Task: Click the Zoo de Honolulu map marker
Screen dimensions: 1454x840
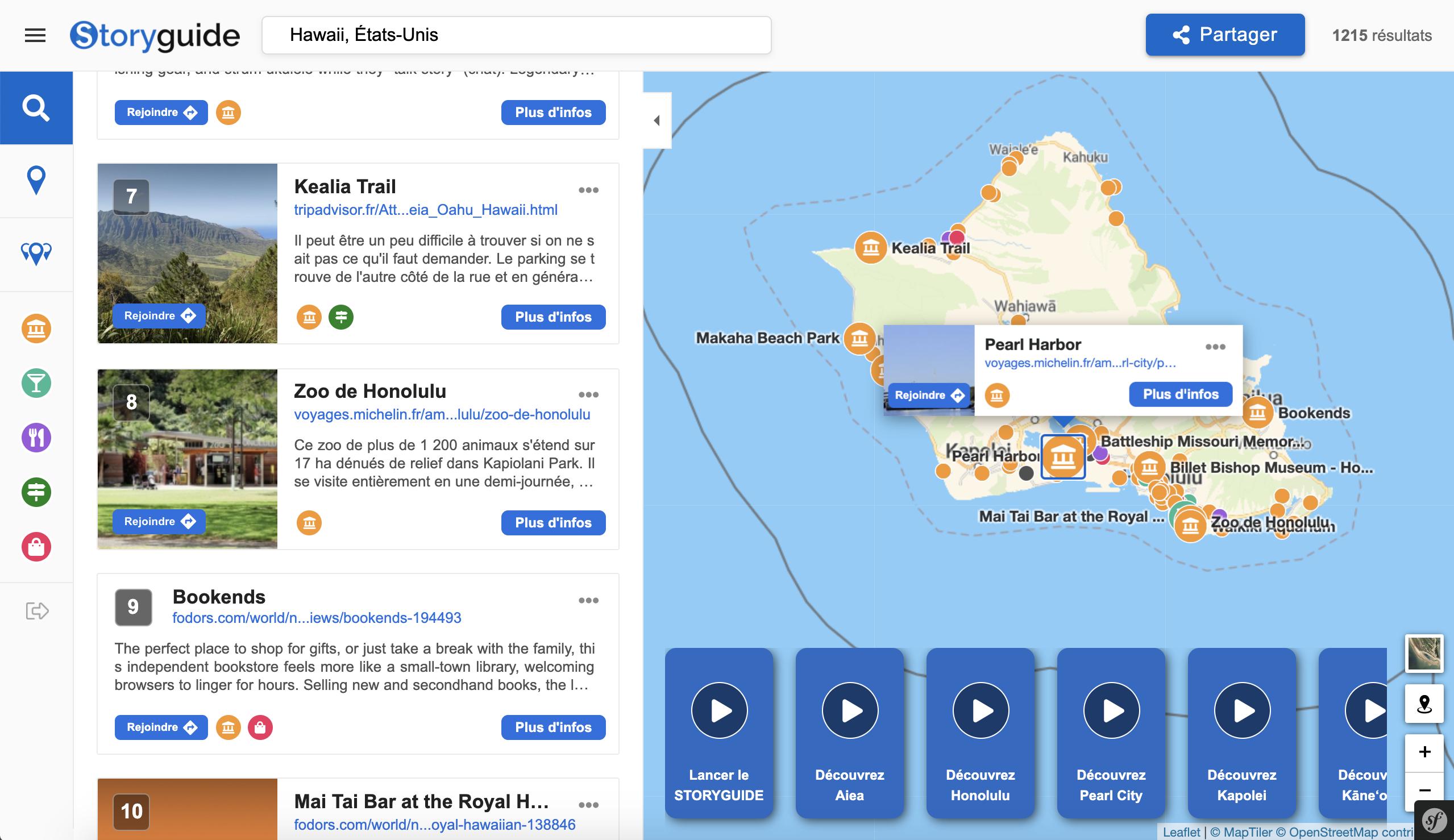Action: coord(1190,526)
